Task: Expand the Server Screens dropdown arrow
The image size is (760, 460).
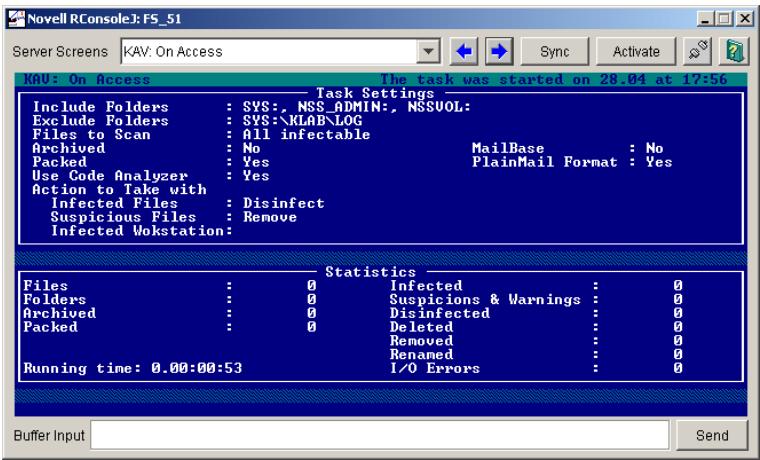Action: point(428,51)
